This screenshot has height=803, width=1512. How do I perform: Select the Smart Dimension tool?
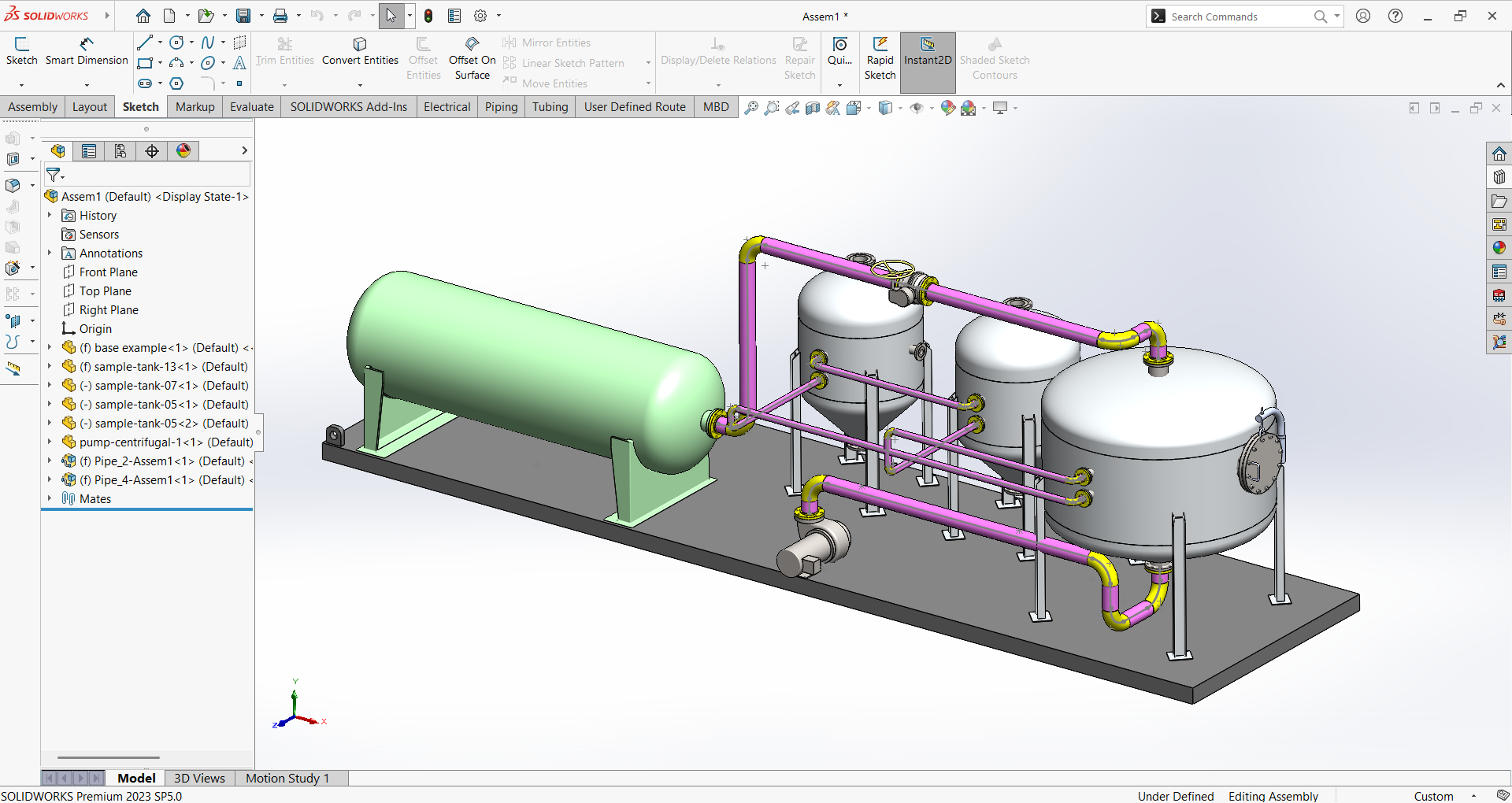click(x=87, y=54)
